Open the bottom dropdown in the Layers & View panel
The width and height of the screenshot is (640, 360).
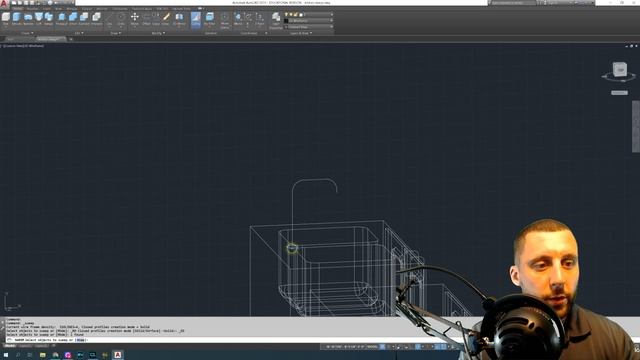click(309, 27)
